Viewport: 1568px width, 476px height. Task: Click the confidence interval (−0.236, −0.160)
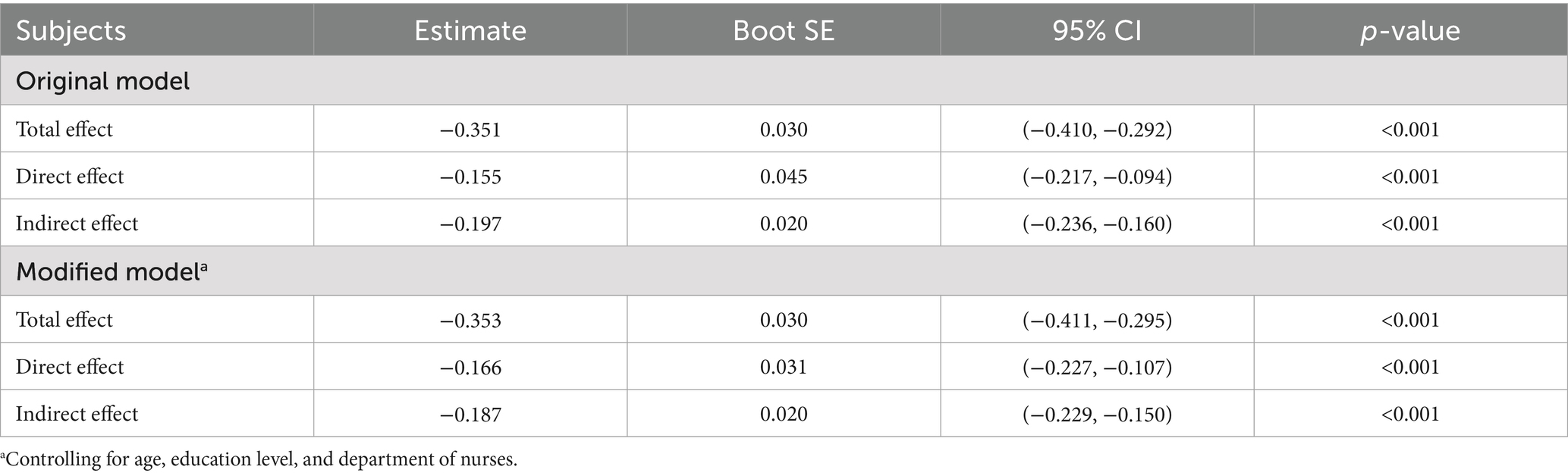click(x=1097, y=224)
